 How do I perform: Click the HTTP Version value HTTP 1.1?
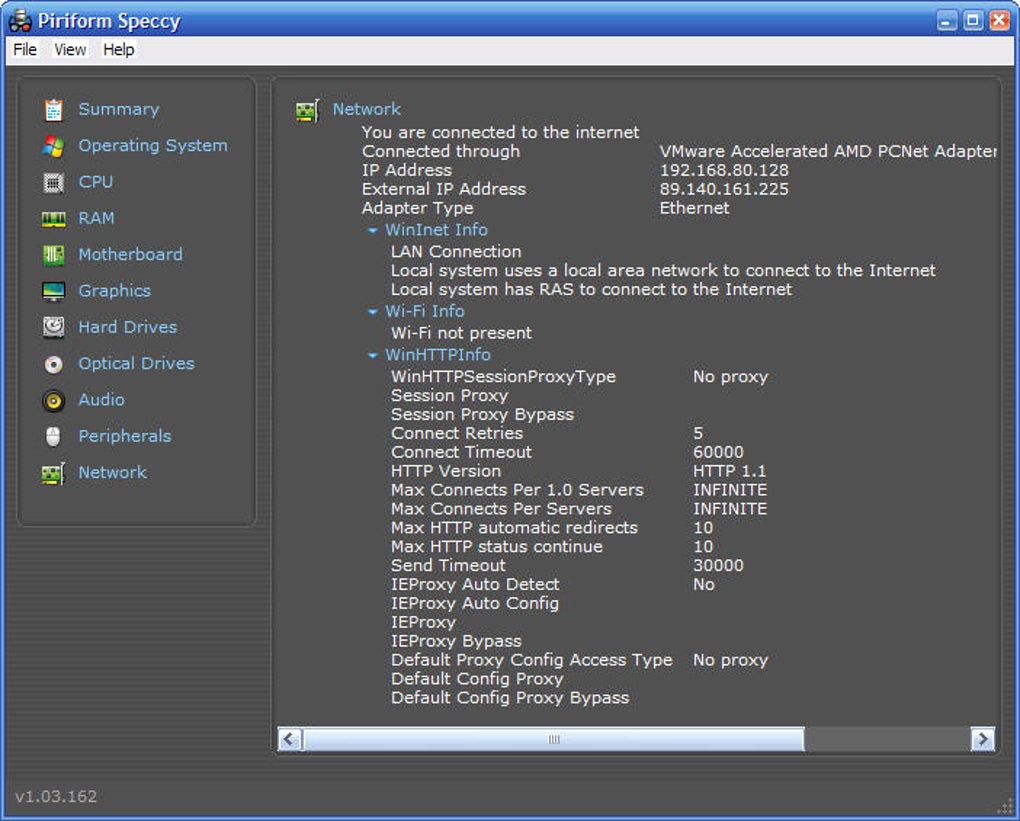tap(729, 471)
